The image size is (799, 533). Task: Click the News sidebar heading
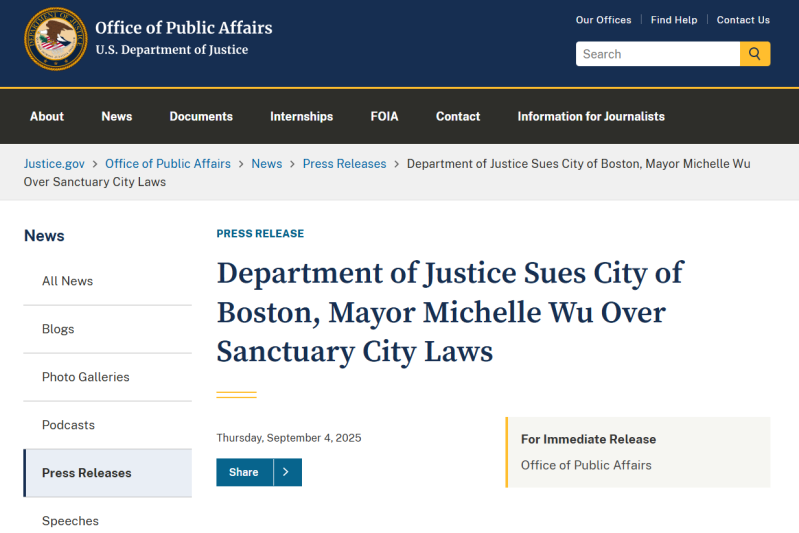click(44, 235)
